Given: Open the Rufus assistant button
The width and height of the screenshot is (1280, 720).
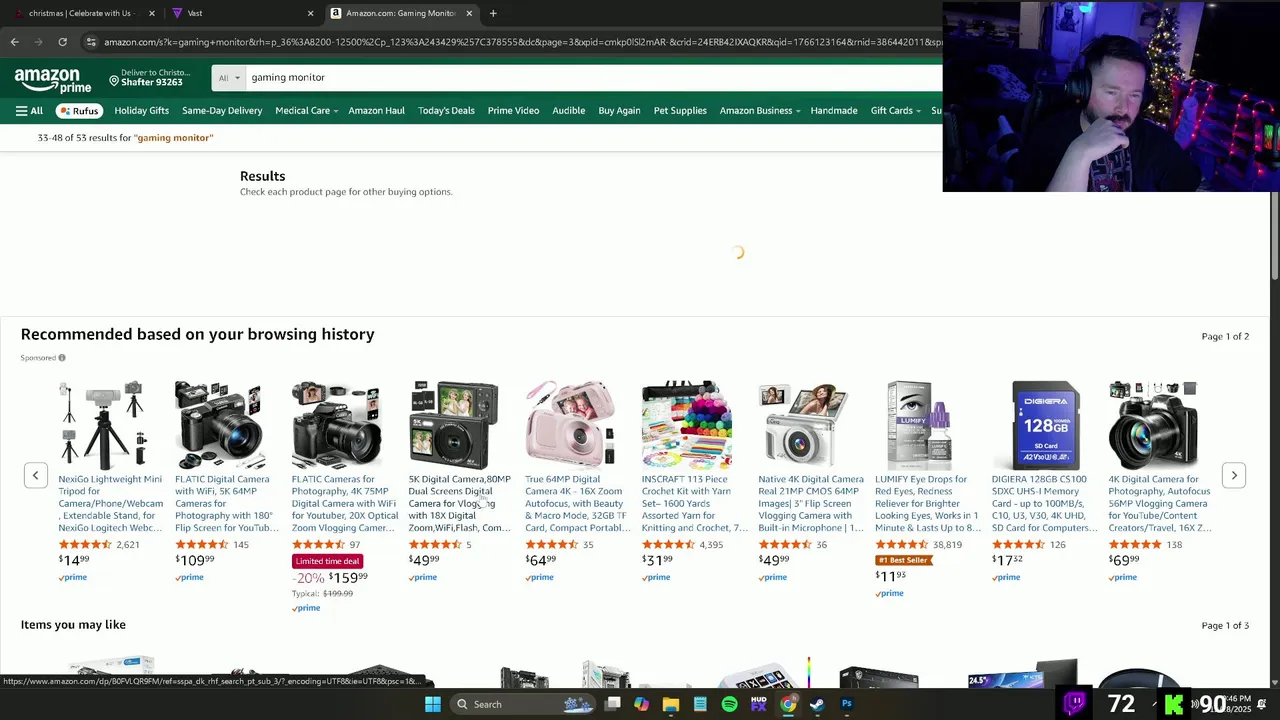Looking at the screenshot, I should (79, 111).
